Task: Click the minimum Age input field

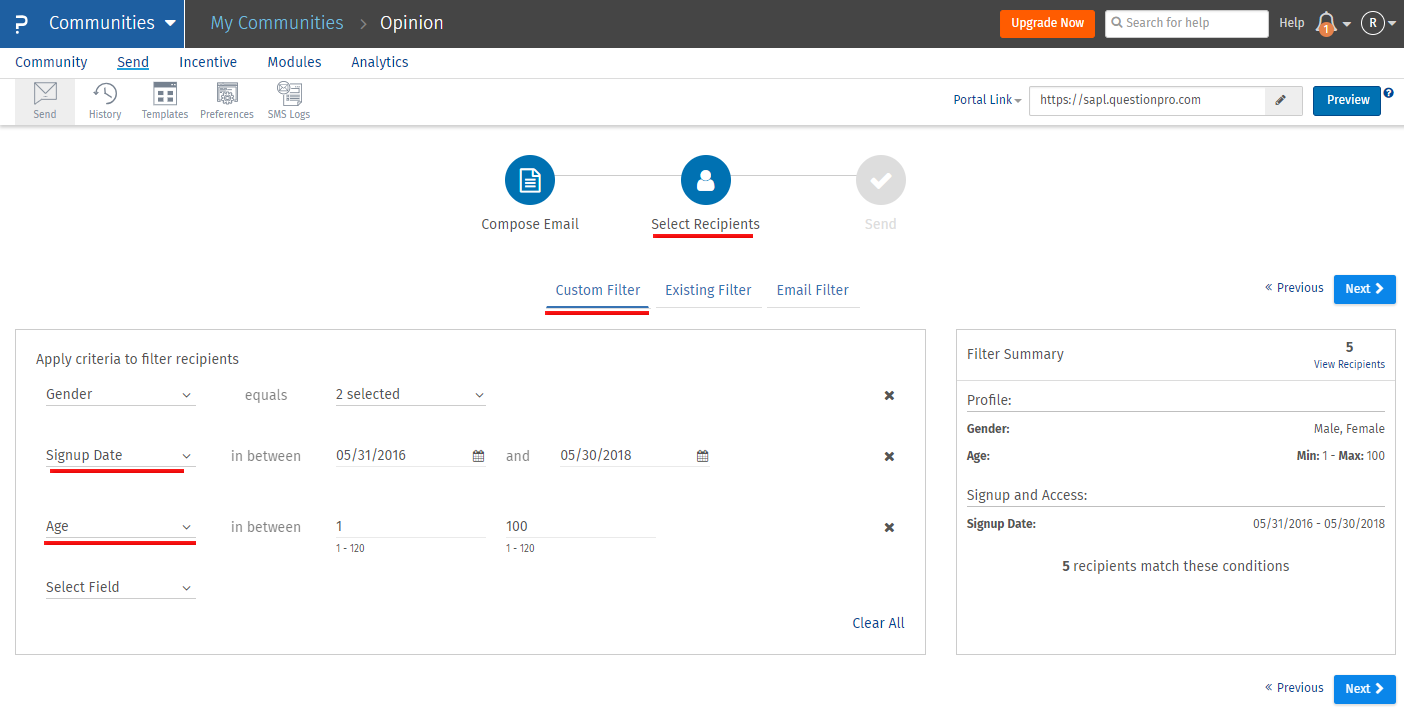Action: coord(410,527)
